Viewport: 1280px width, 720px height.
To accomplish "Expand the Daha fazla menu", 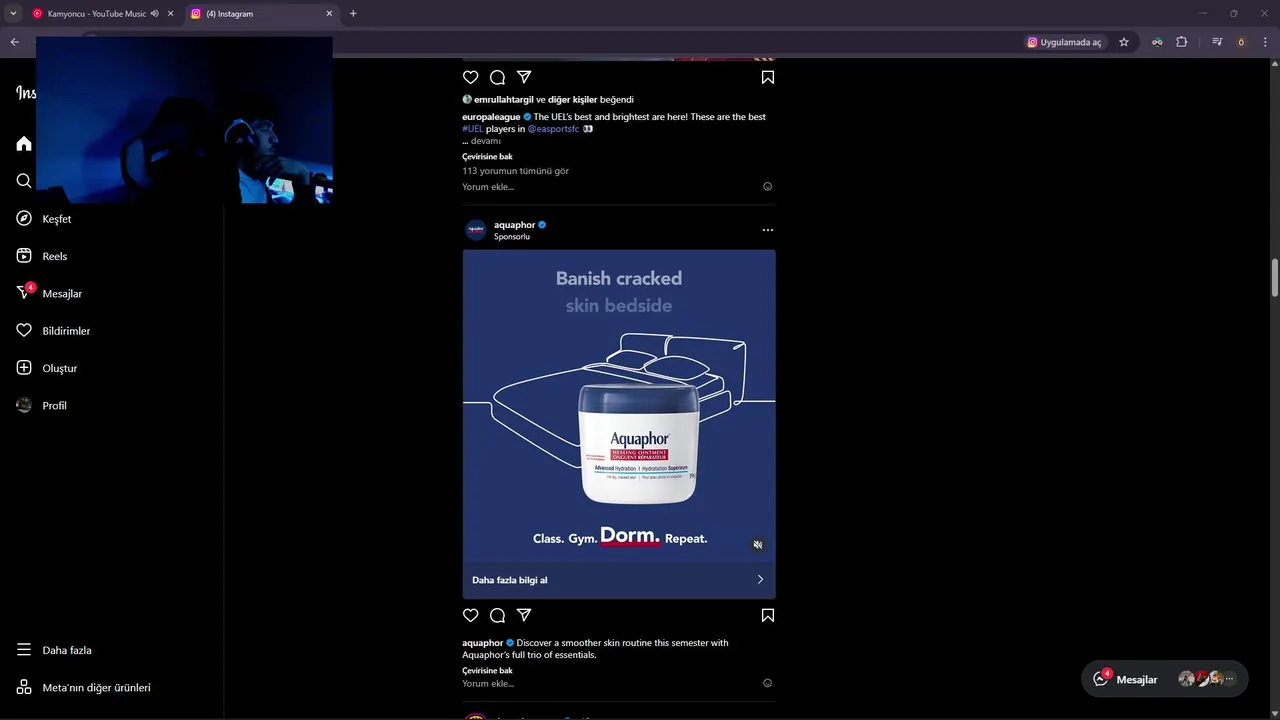I will pos(54,650).
